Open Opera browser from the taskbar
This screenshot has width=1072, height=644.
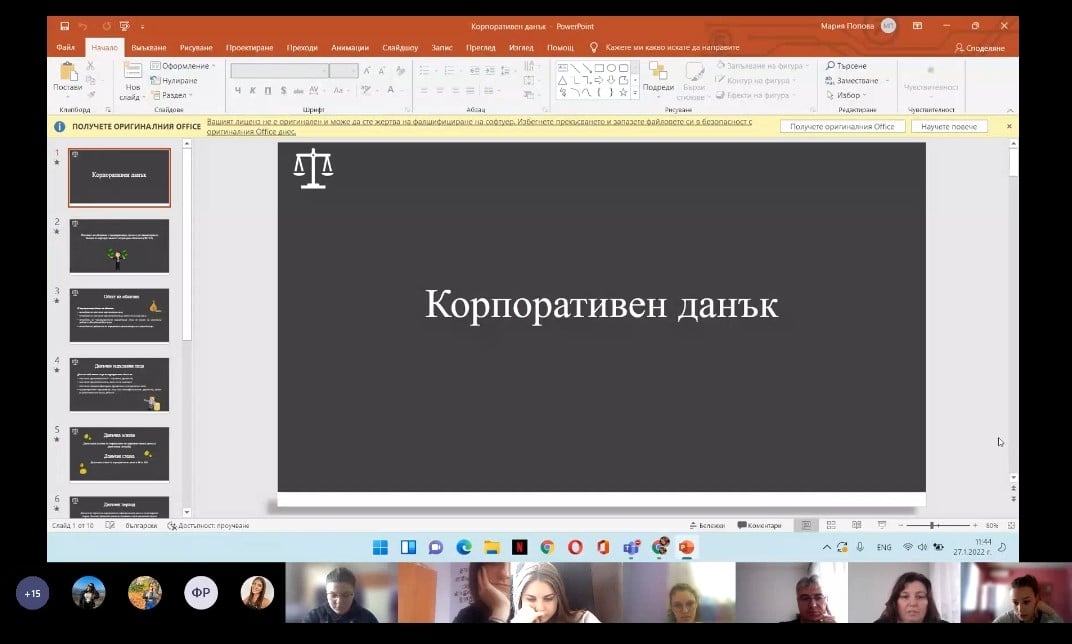click(x=575, y=547)
